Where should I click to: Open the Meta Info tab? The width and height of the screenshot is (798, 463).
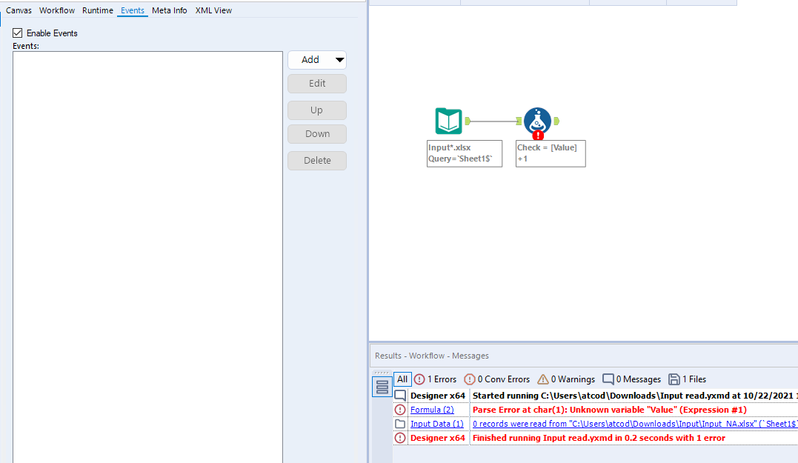tap(169, 10)
